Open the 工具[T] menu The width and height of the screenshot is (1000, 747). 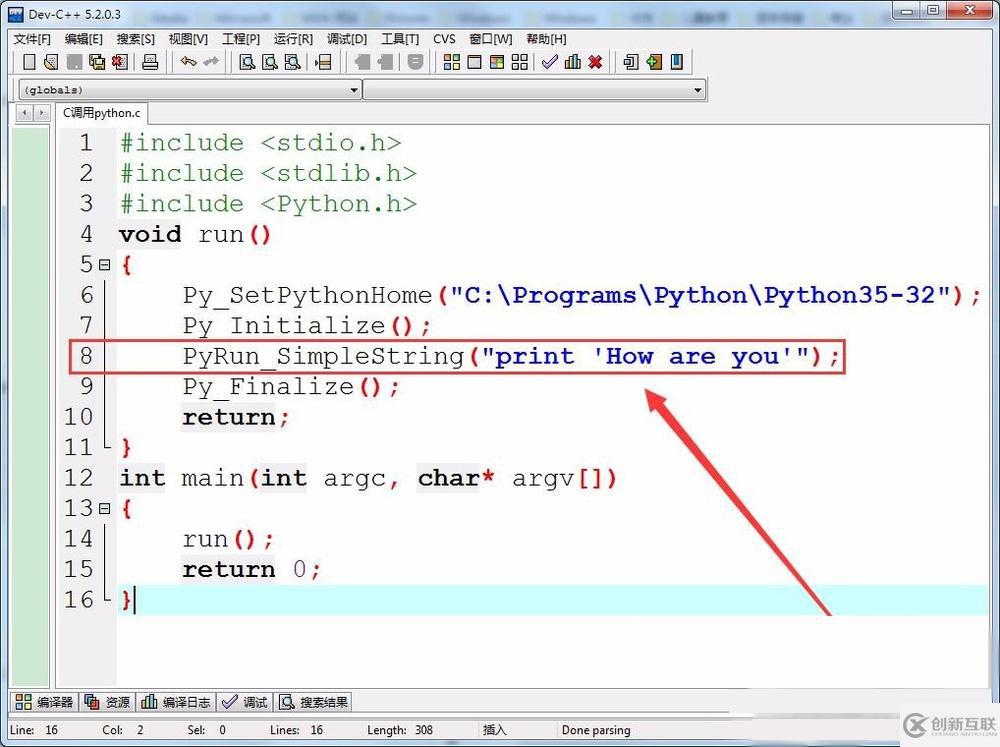pyautogui.click(x=399, y=39)
